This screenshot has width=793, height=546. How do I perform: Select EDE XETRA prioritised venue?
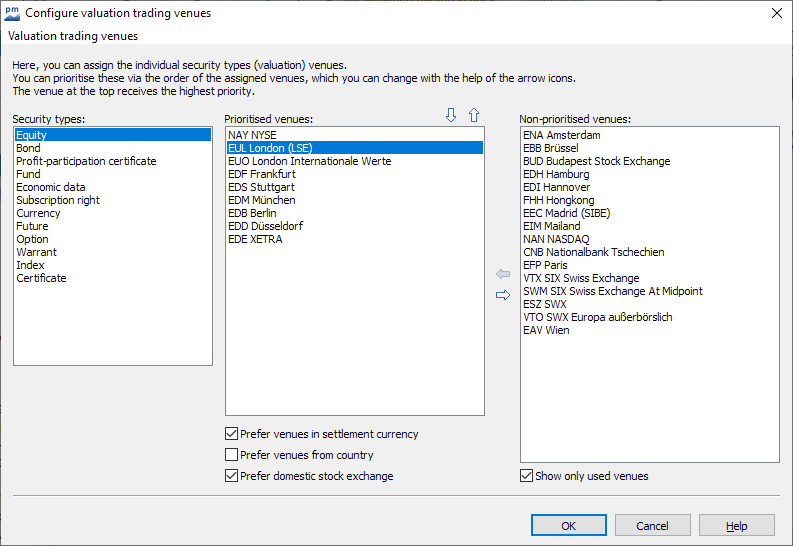pyautogui.click(x=255, y=239)
